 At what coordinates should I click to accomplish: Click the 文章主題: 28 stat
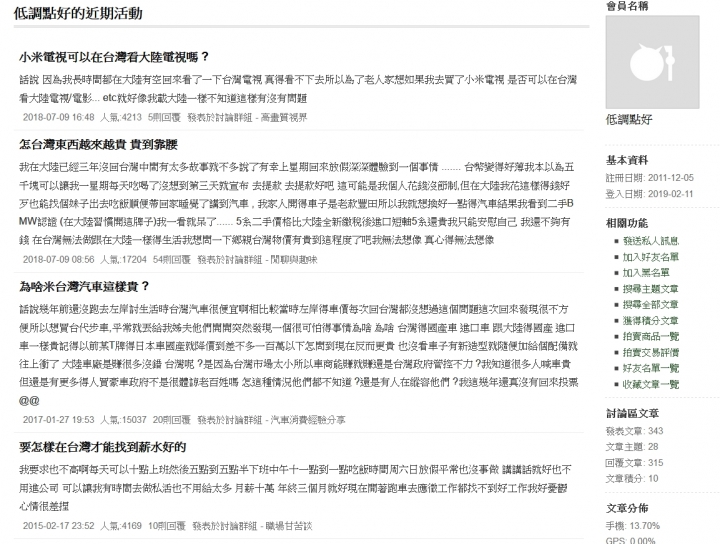click(x=632, y=447)
